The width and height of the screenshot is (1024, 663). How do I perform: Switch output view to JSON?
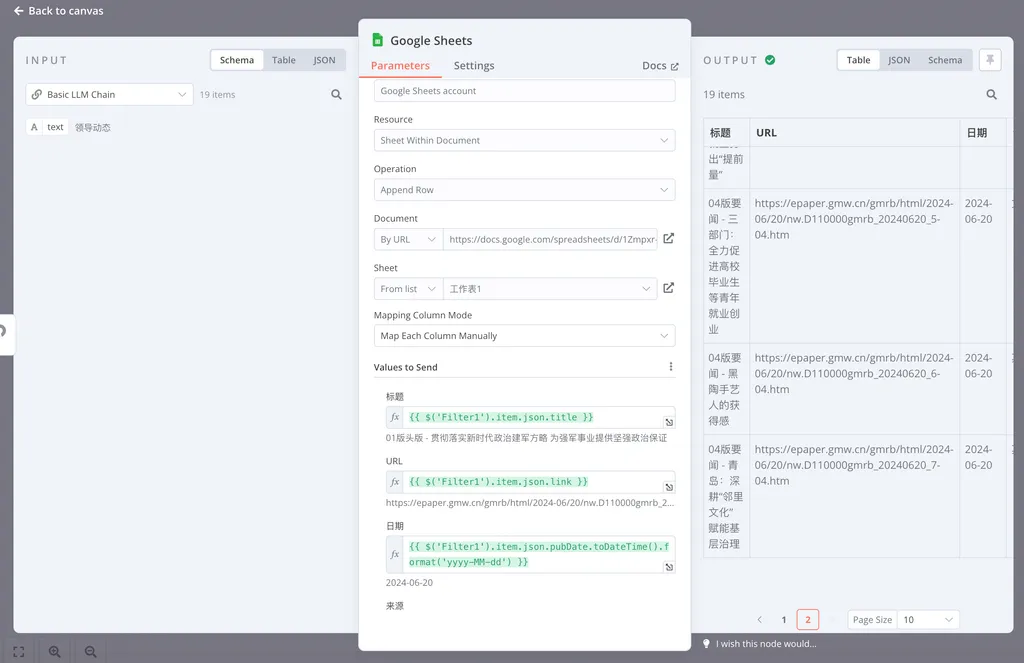click(x=899, y=60)
